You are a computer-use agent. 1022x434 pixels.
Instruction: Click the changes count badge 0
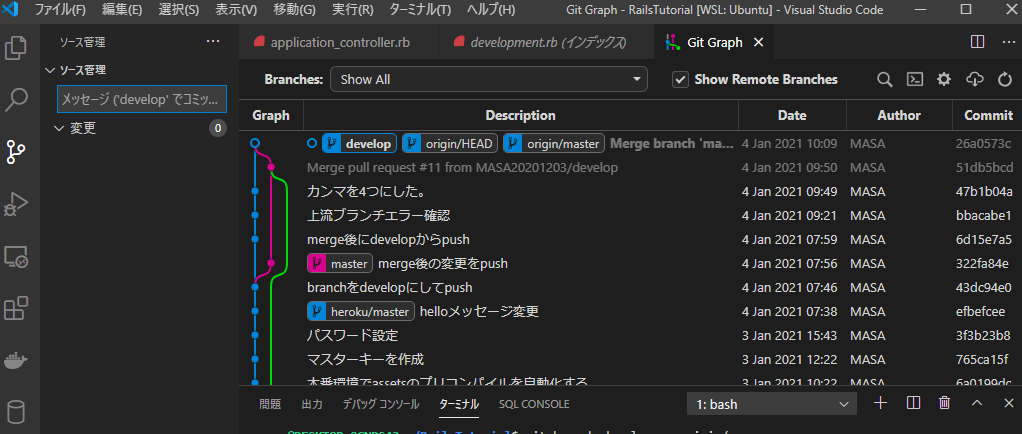(218, 128)
